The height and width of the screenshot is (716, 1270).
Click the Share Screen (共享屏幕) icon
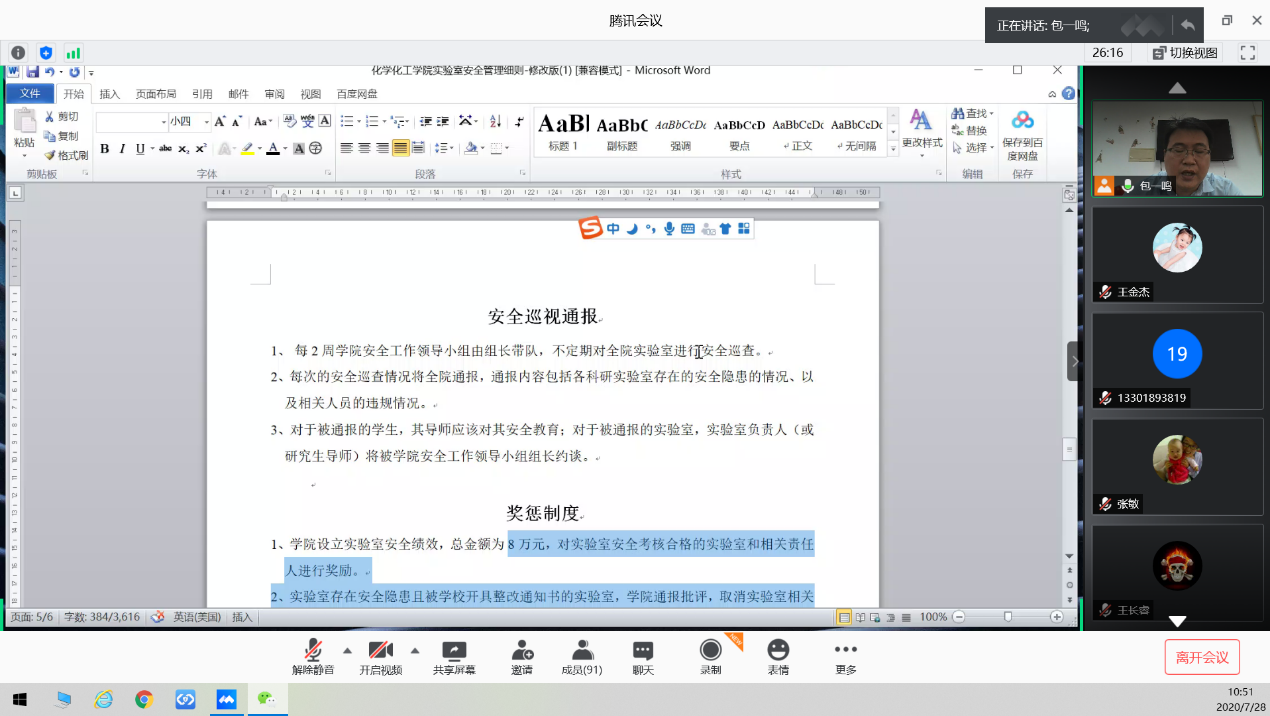point(454,657)
